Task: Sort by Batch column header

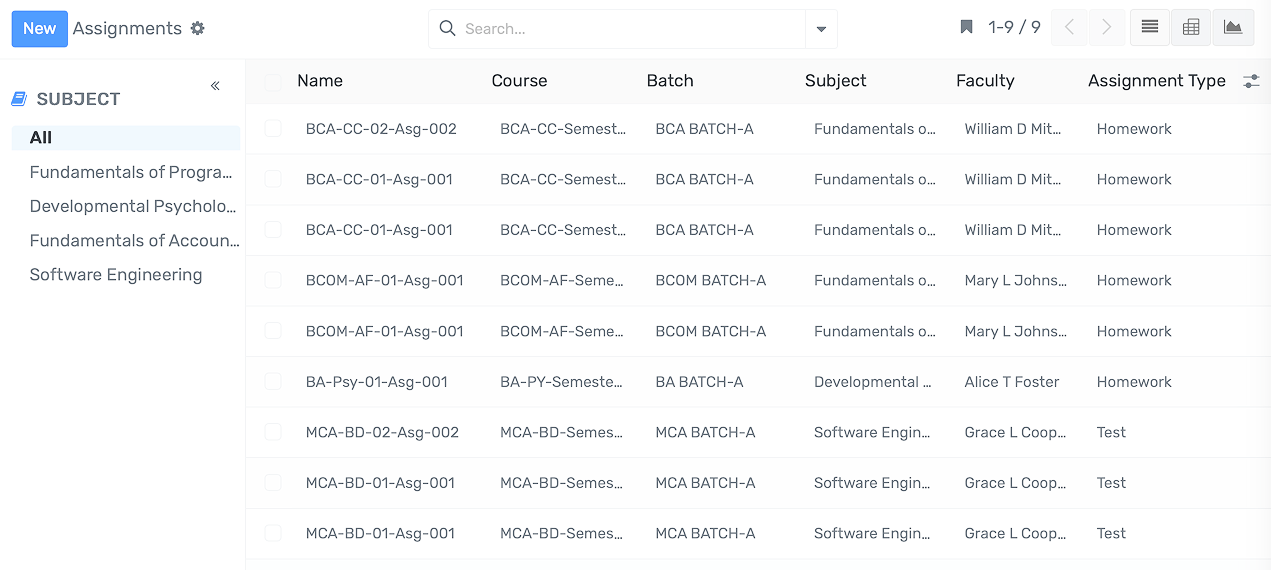Action: tap(670, 81)
